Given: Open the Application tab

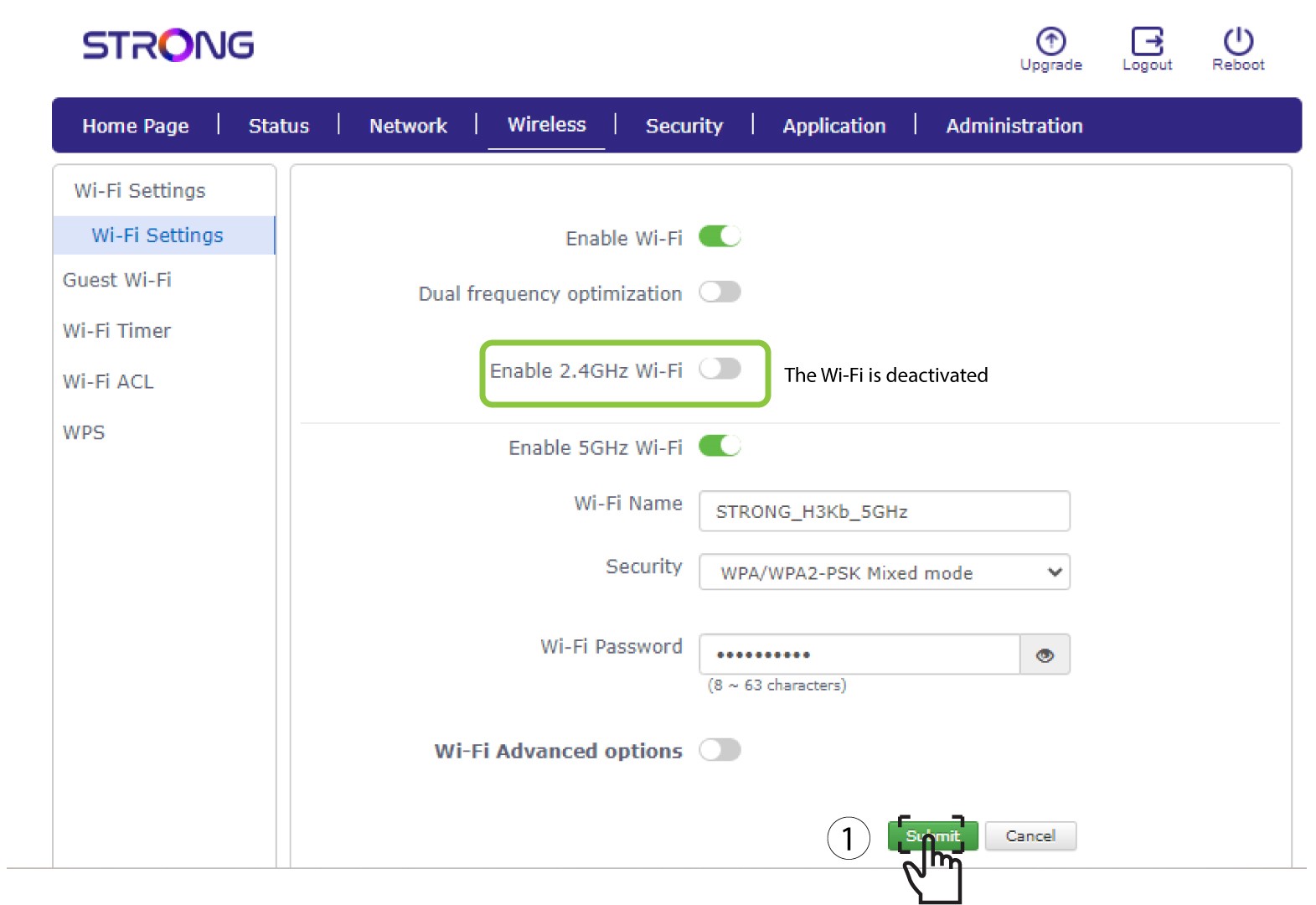Looking at the screenshot, I should point(834,126).
